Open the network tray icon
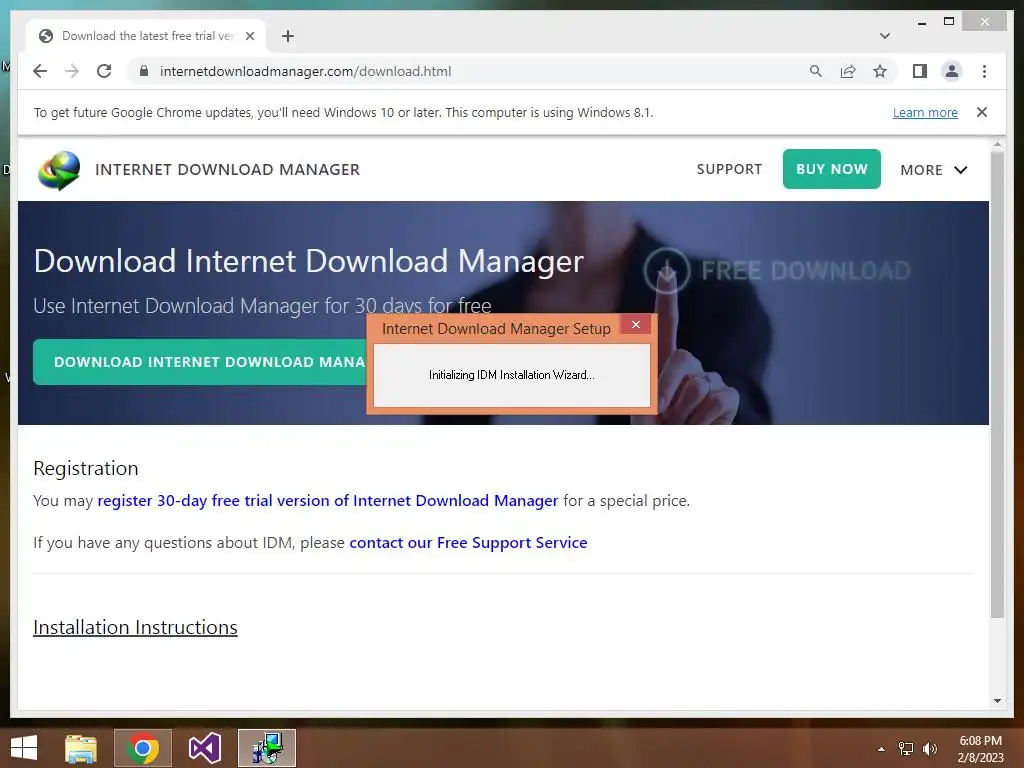Image resolution: width=1024 pixels, height=768 pixels. point(906,749)
